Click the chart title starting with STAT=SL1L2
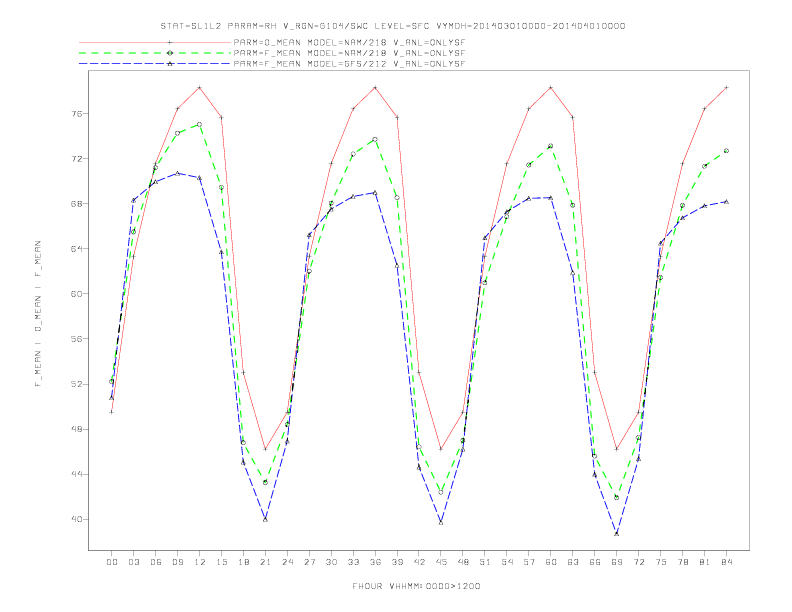Screen dimensions: 792x612 pyautogui.click(x=392, y=26)
